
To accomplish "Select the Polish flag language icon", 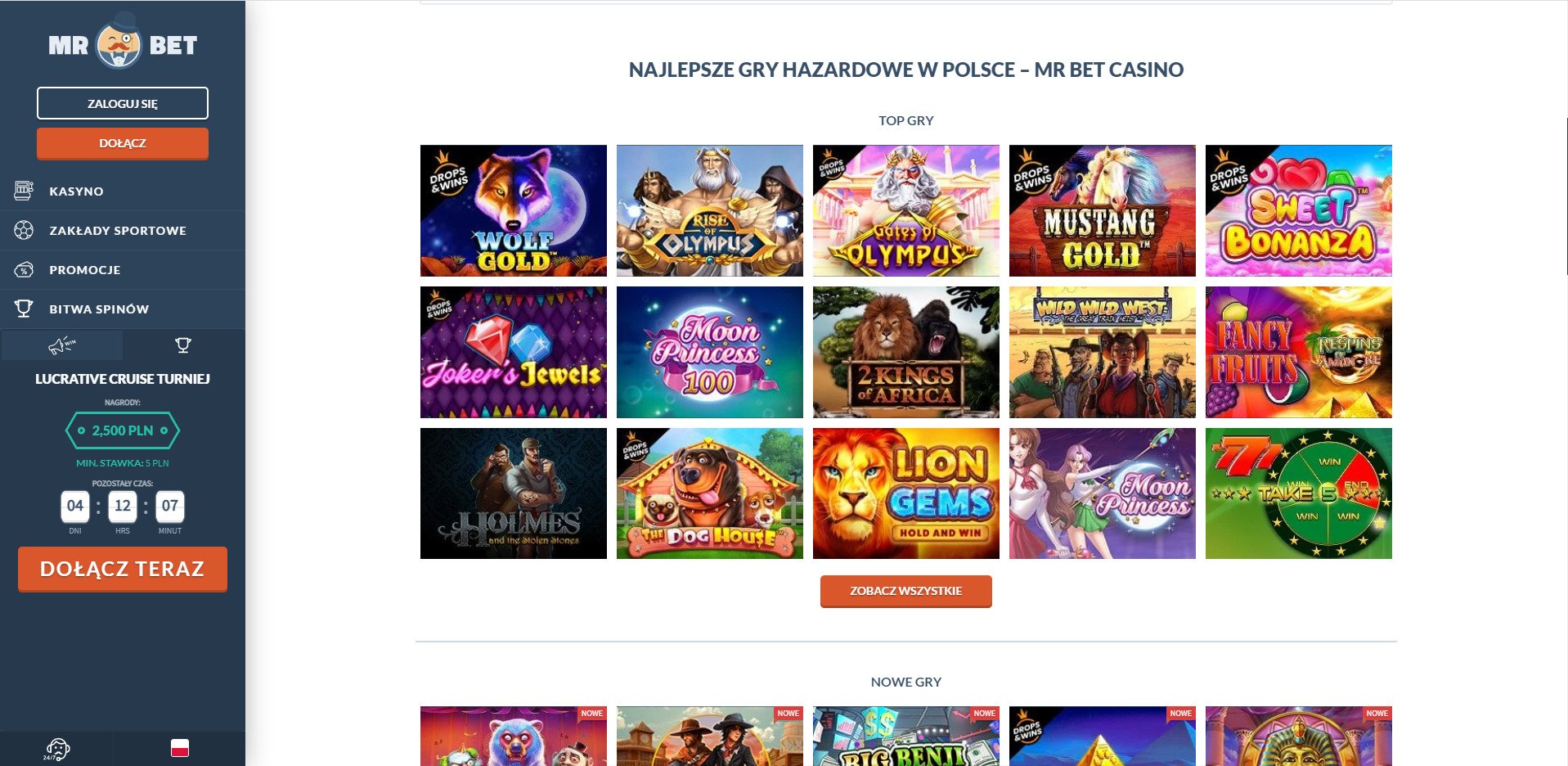I will tap(180, 748).
